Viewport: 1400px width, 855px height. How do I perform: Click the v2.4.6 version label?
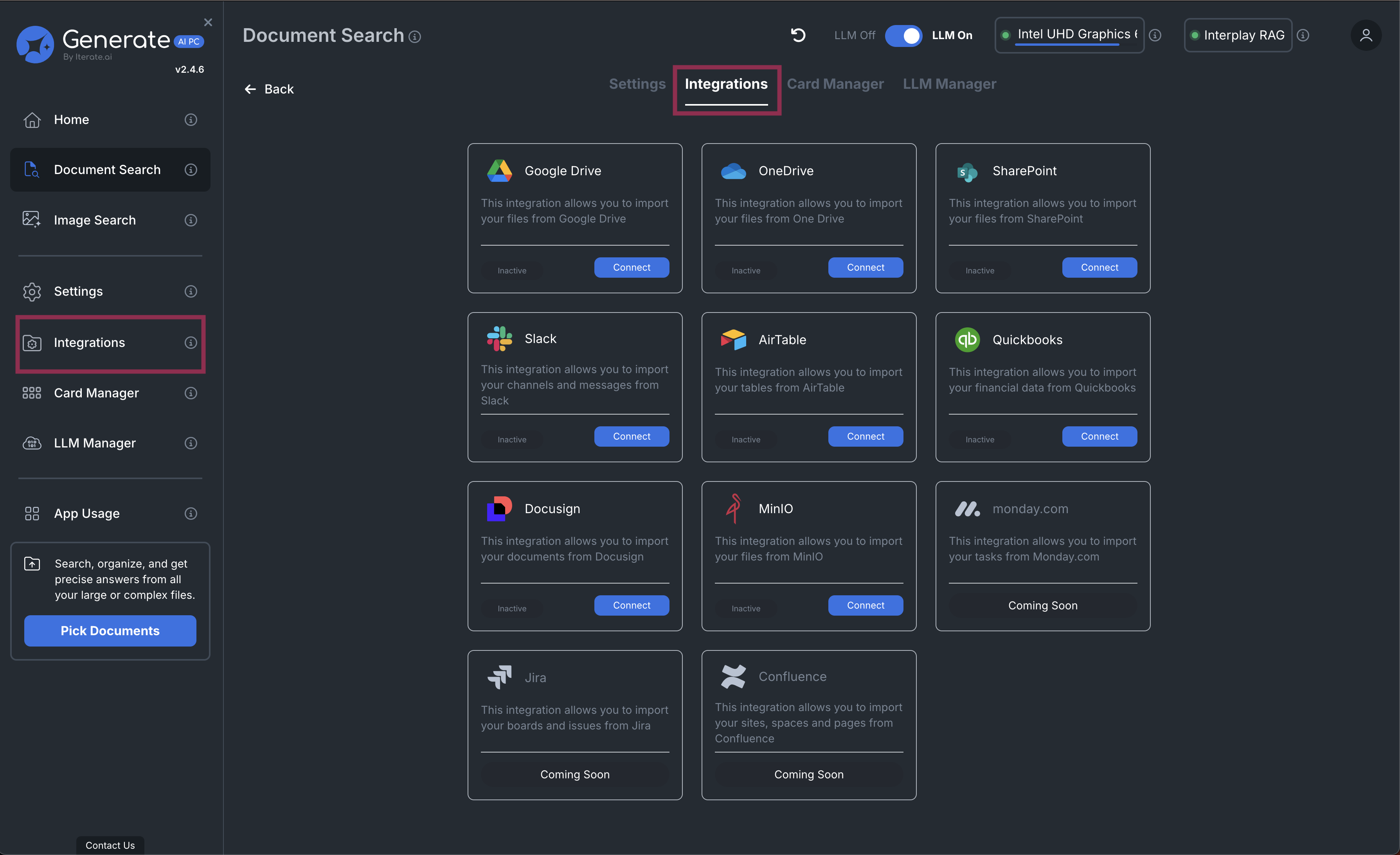point(189,69)
